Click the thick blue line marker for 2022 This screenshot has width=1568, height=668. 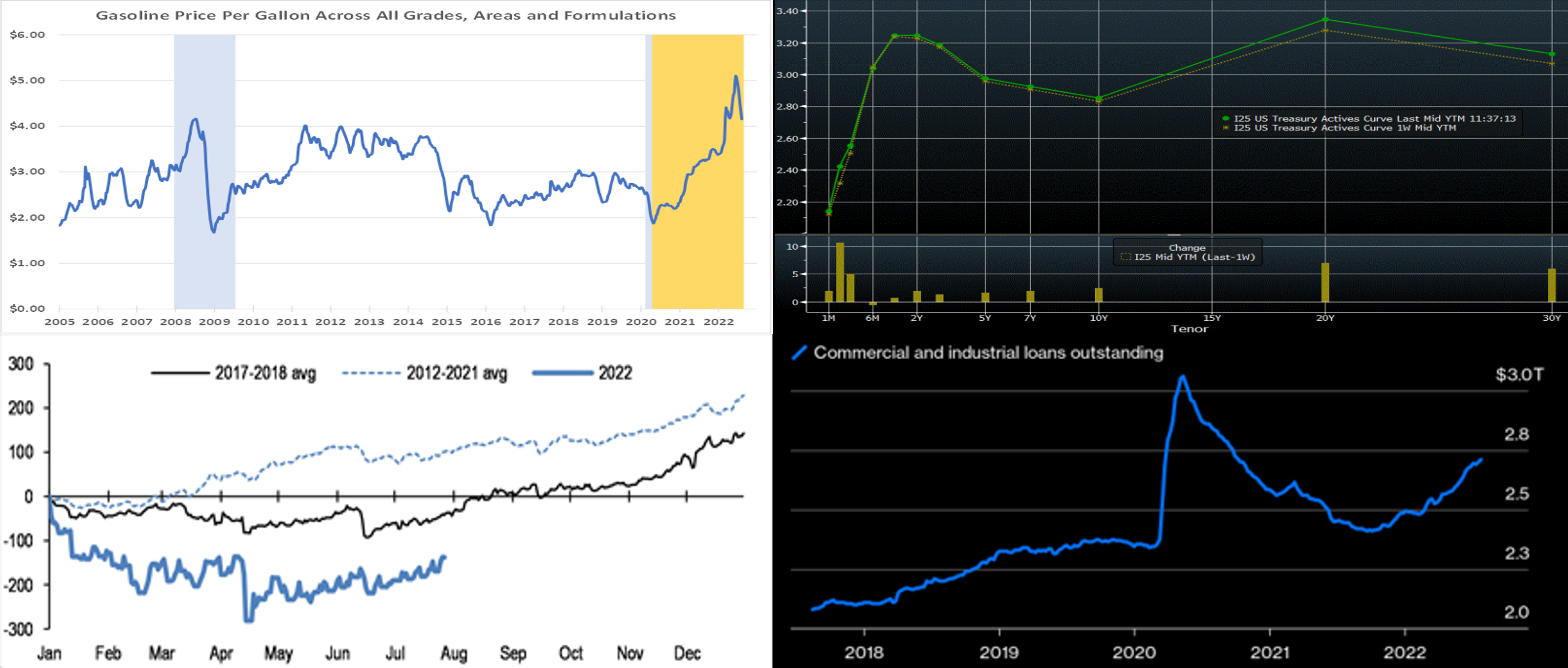coord(562,373)
